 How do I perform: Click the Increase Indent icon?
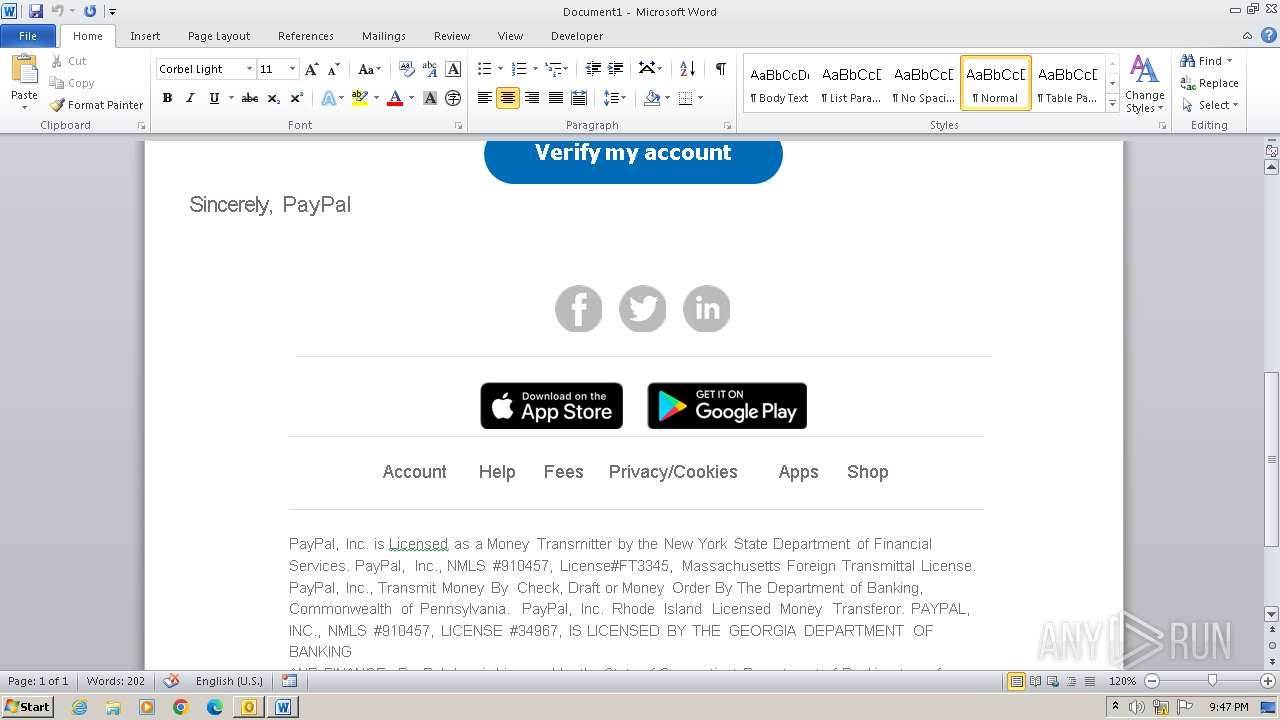click(x=616, y=69)
